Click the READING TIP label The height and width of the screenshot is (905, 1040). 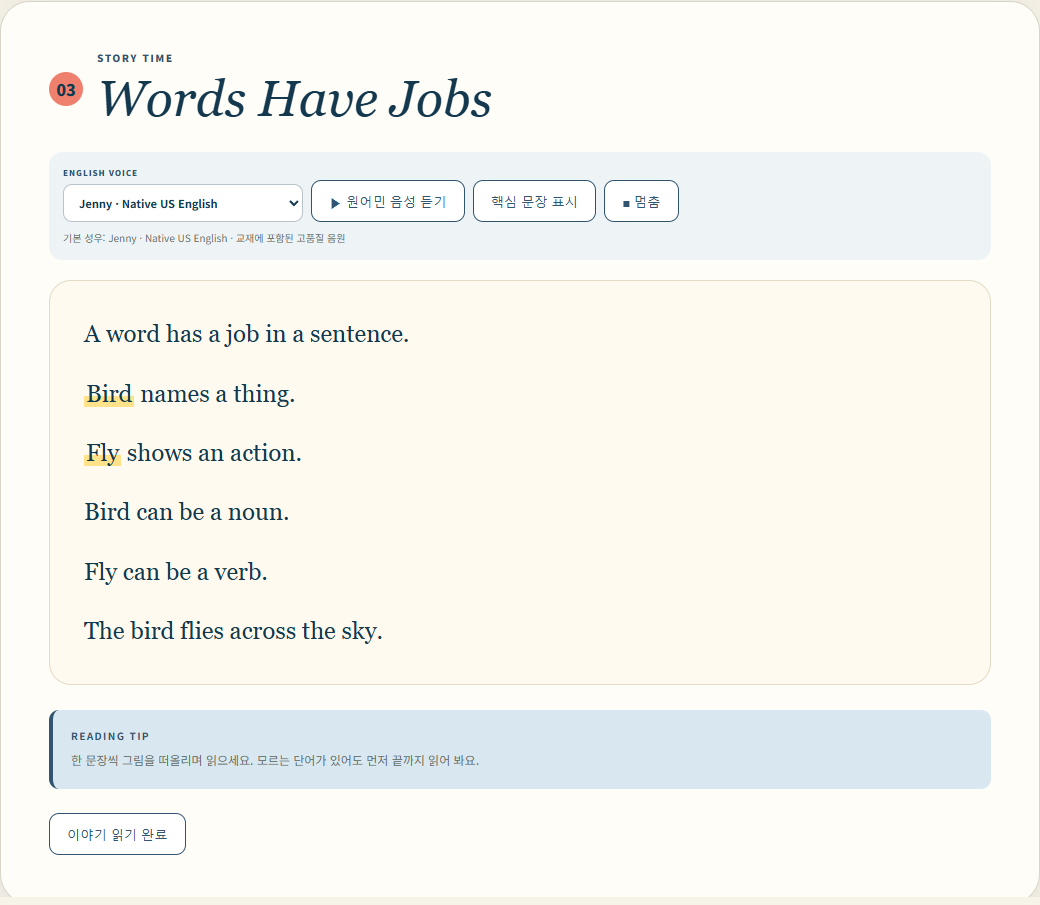point(110,736)
